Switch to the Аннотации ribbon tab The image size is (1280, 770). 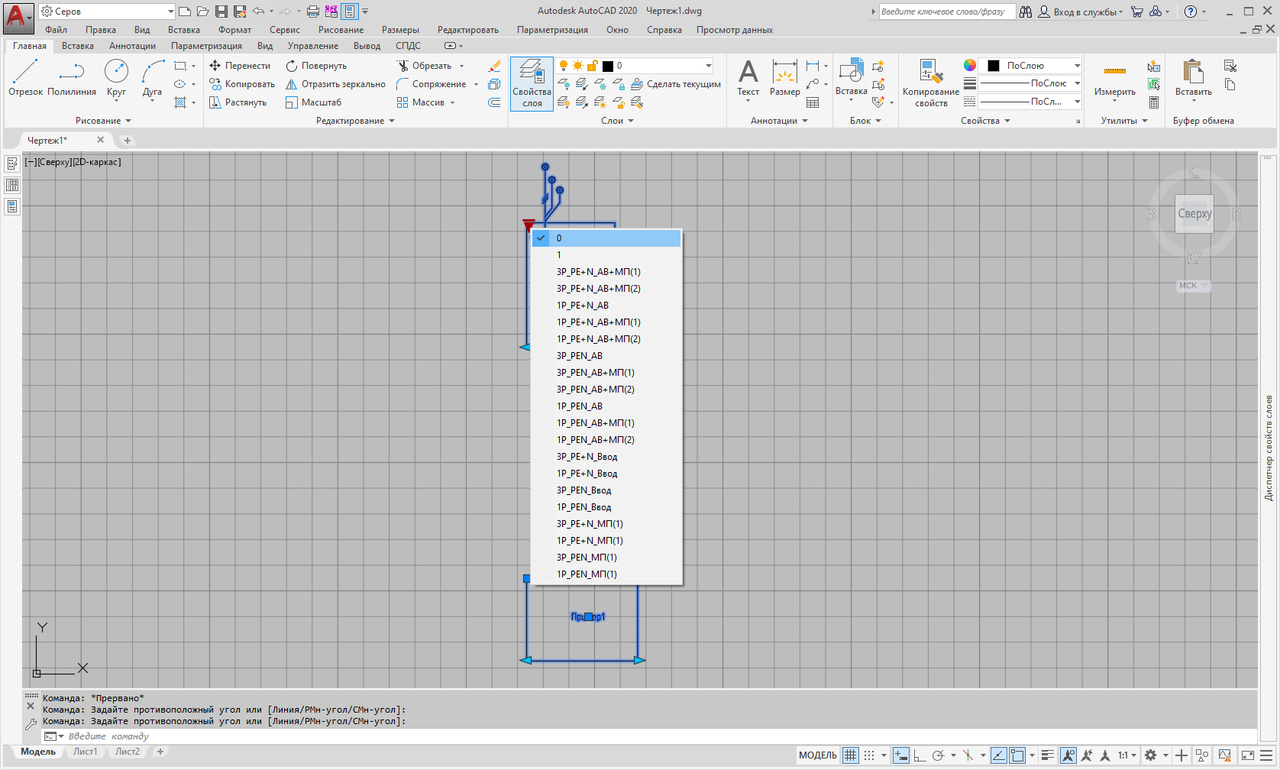click(x=132, y=46)
